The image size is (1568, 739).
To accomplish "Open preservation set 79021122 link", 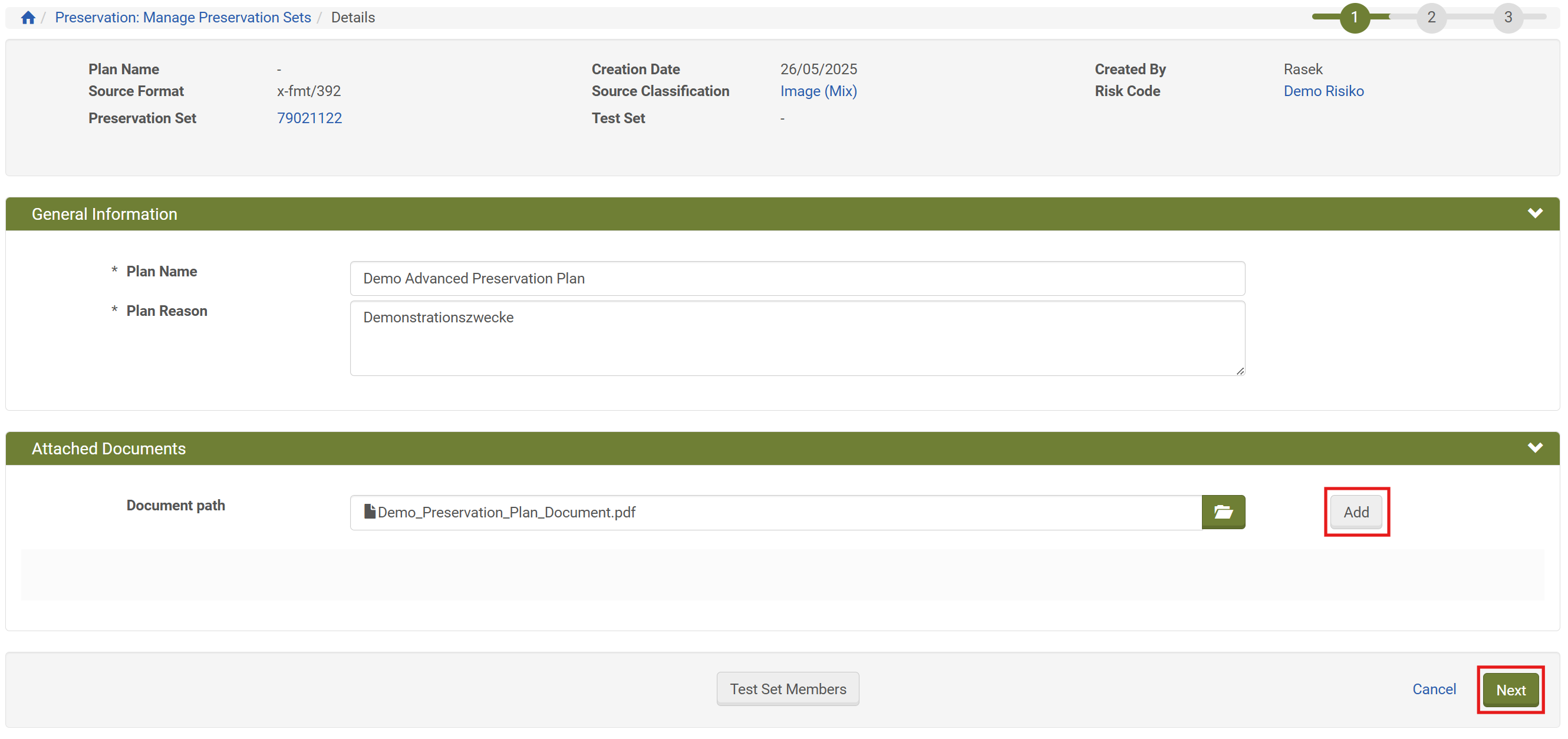I will [x=309, y=118].
